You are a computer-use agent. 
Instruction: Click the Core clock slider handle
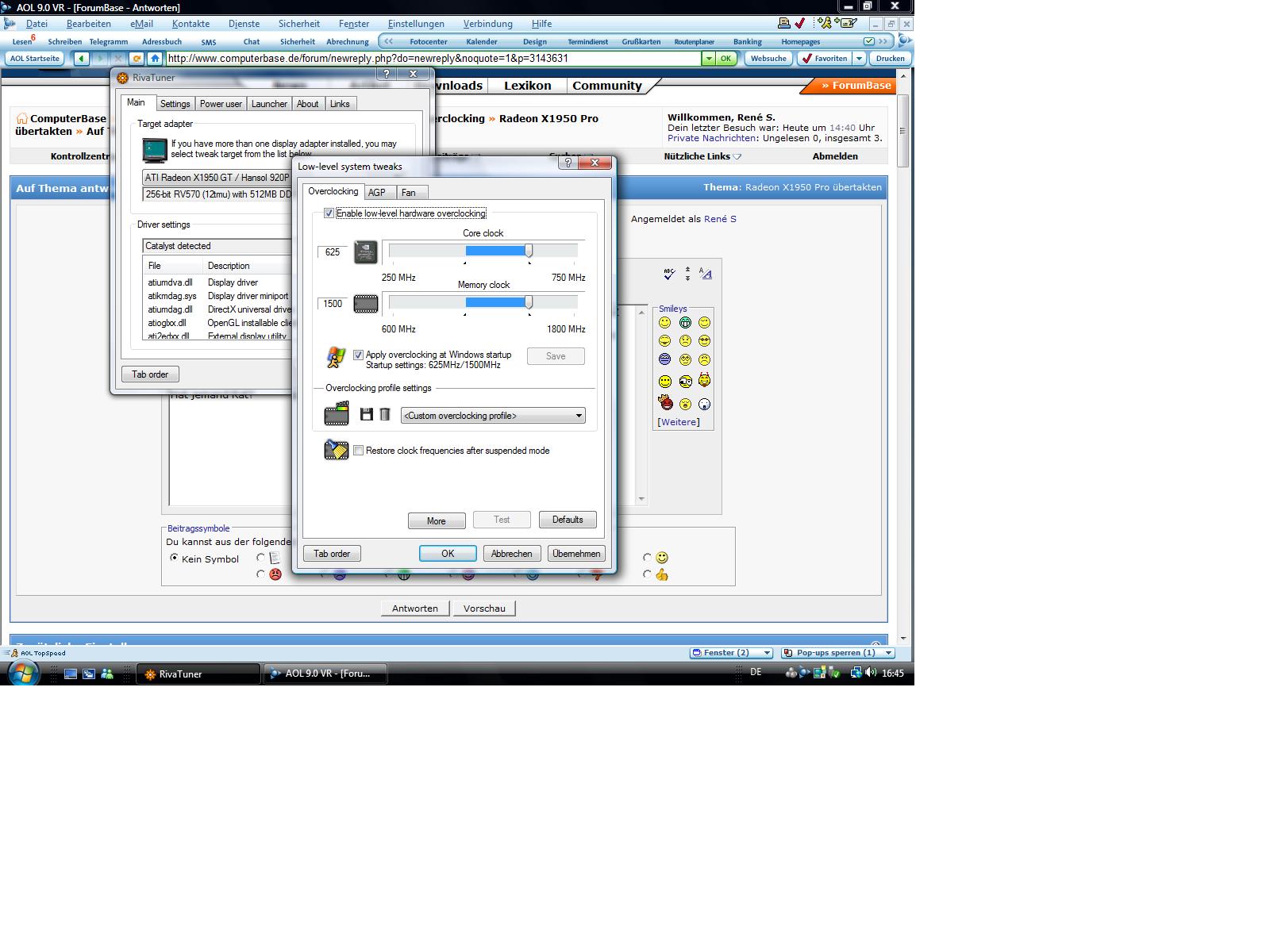coord(529,251)
